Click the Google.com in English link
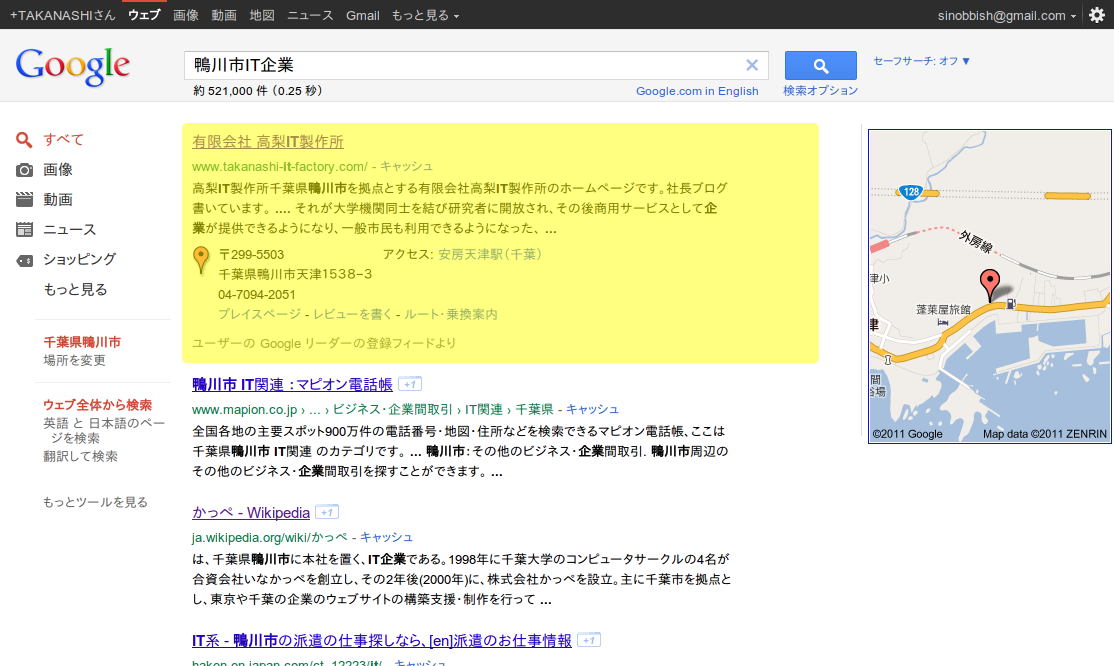Viewport: 1114px width, 666px height. pyautogui.click(x=697, y=91)
